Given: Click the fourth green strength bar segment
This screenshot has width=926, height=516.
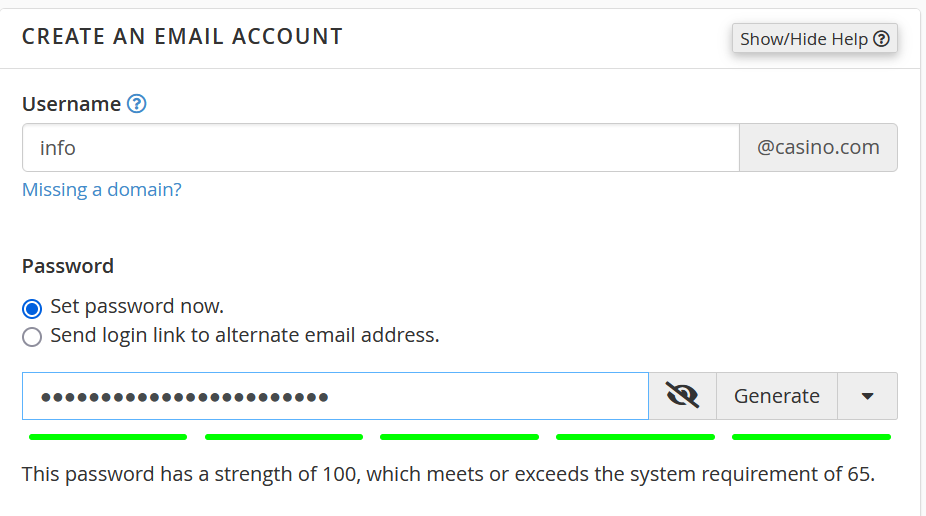Looking at the screenshot, I should [635, 437].
